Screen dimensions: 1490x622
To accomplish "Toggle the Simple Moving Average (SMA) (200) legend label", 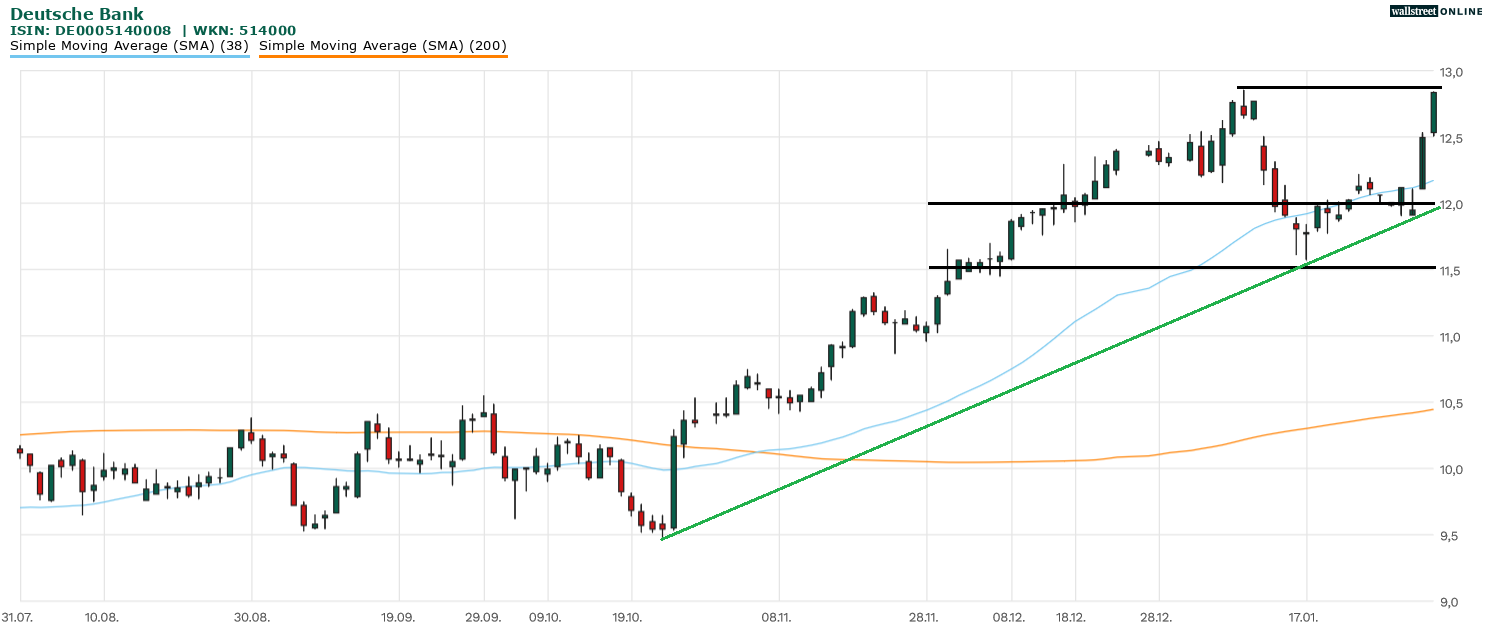I will (x=383, y=45).
